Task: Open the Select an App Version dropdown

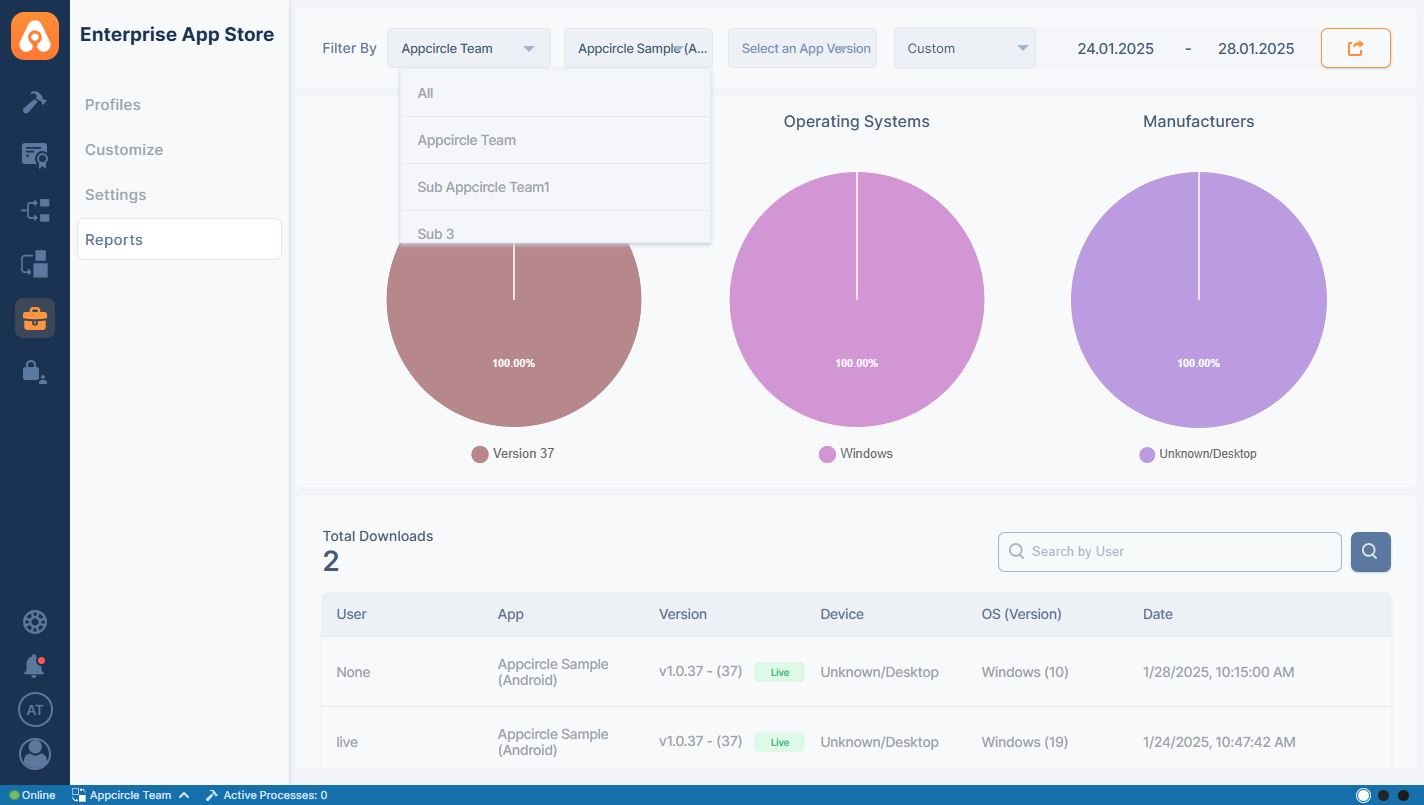Action: (x=802, y=48)
